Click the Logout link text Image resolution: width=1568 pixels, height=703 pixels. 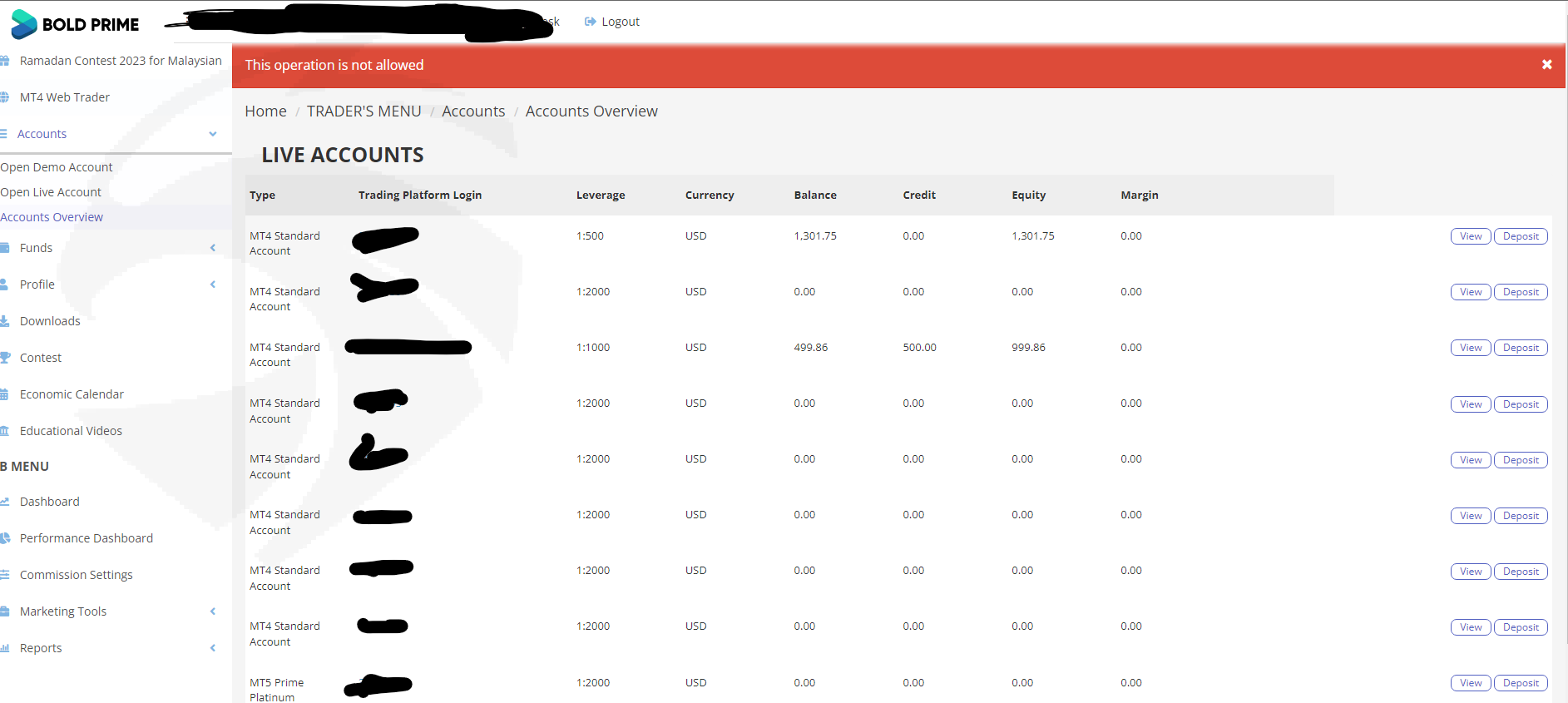coord(621,22)
